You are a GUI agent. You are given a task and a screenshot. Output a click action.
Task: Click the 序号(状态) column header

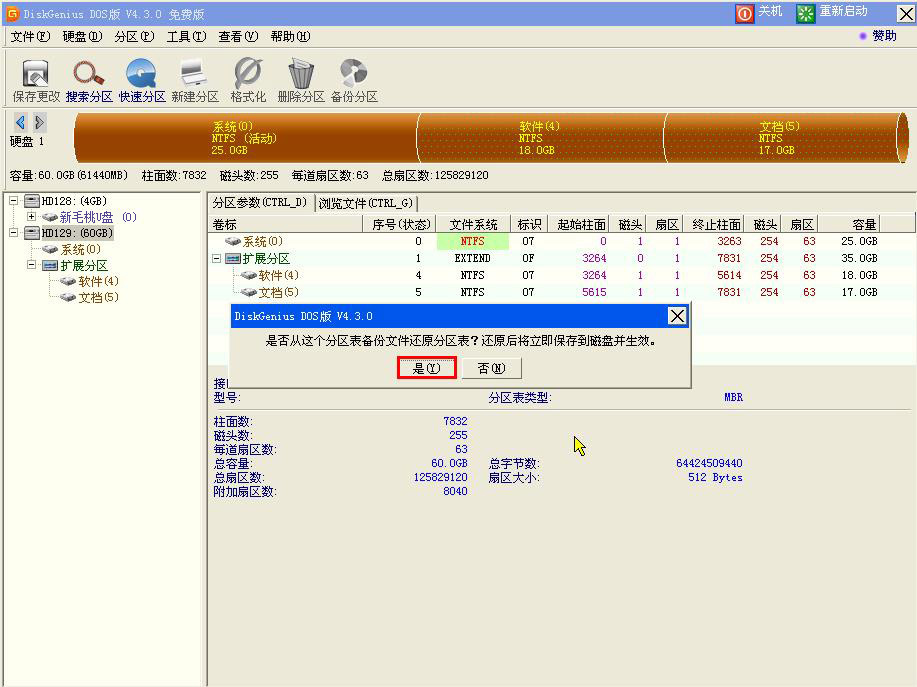399,225
